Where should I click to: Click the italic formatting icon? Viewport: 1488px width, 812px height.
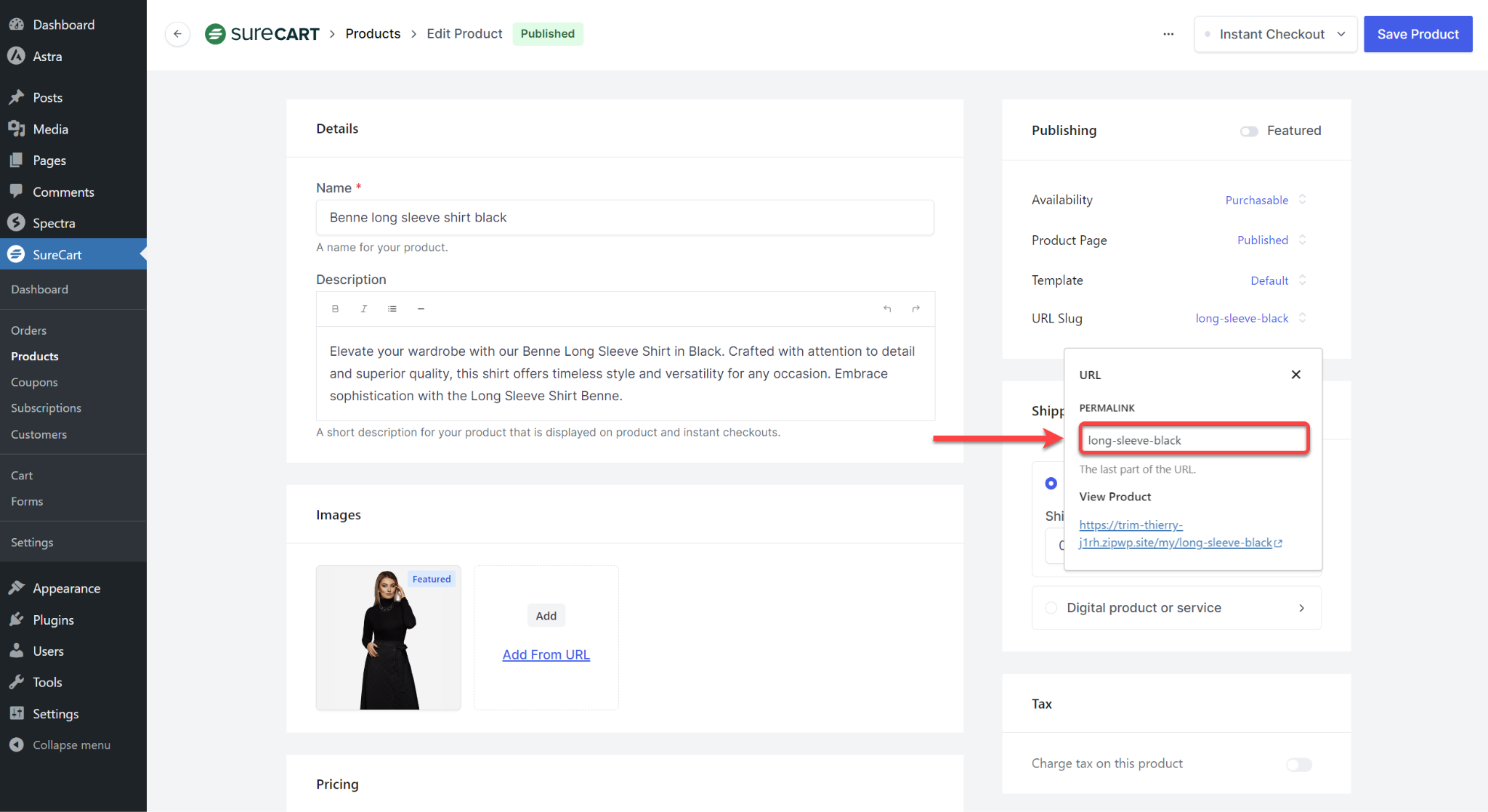point(363,309)
